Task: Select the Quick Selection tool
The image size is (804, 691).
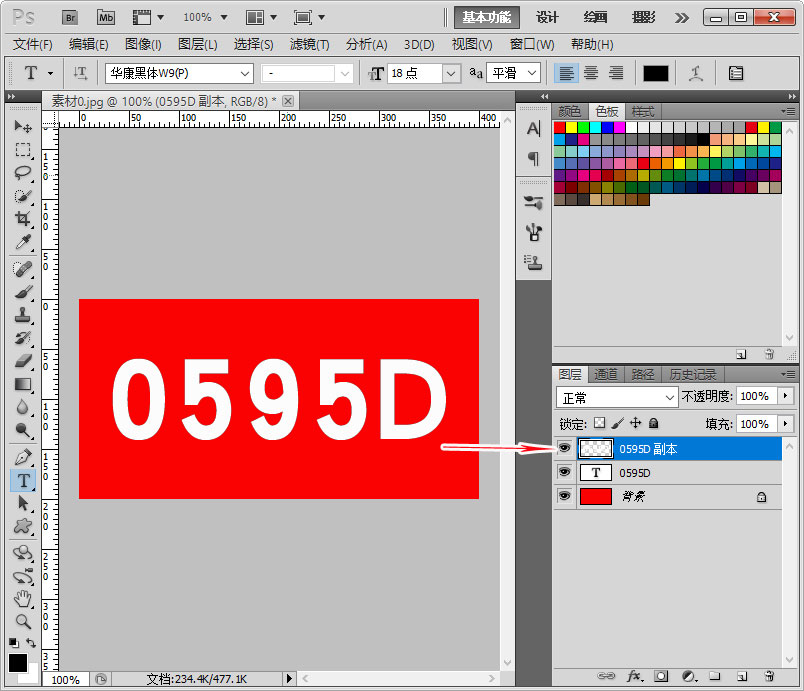Action: [x=23, y=195]
